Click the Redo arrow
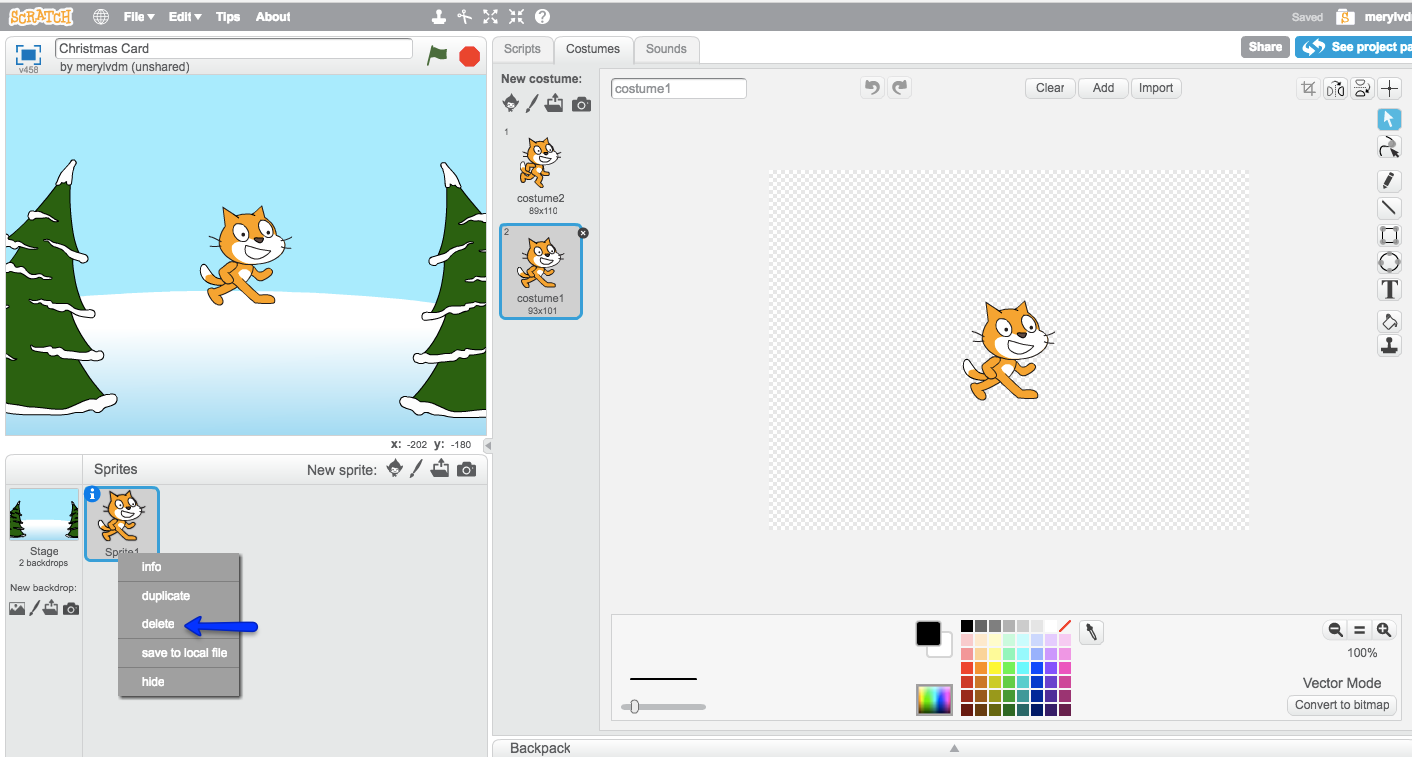 tap(900, 88)
